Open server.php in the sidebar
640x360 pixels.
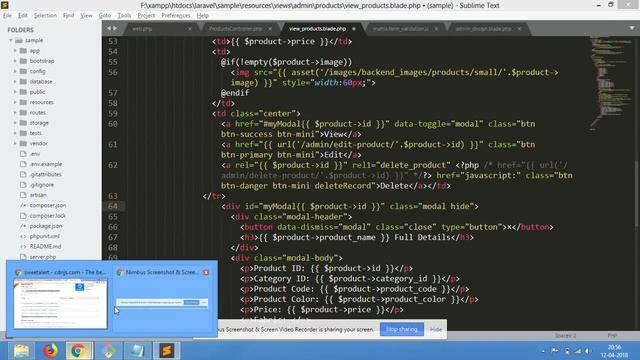43,257
